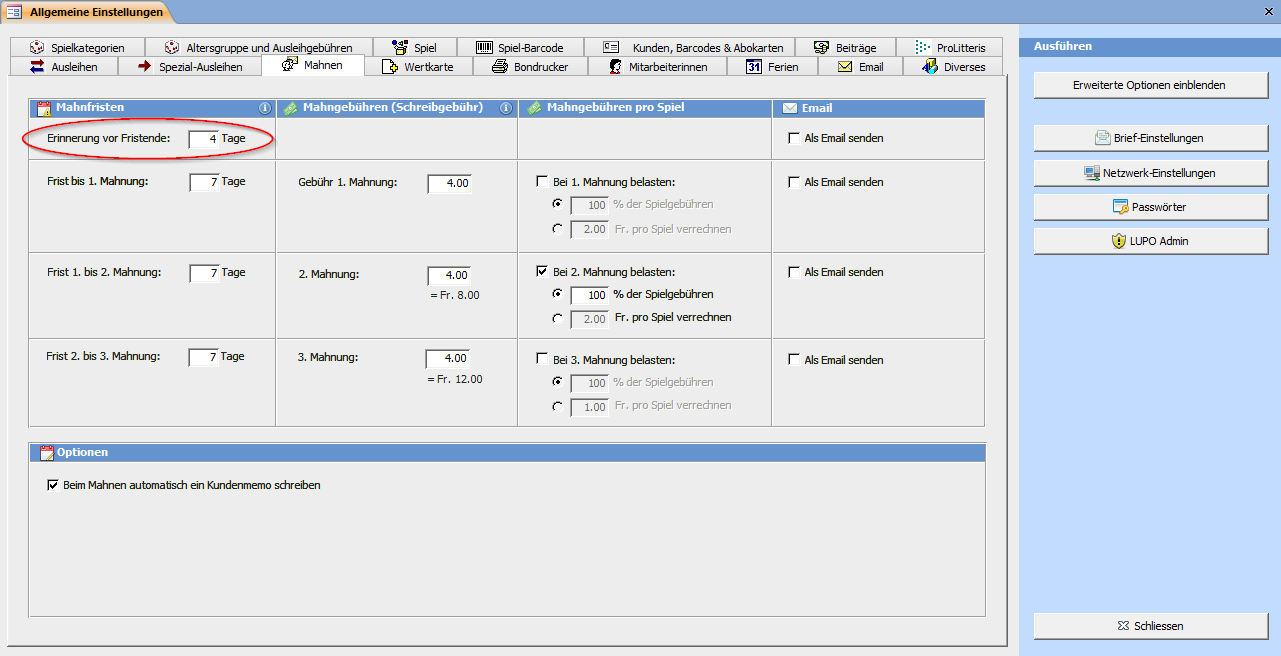Click percent field under 2. Mahnung belasten
This screenshot has height=656, width=1281.
[x=590, y=296]
